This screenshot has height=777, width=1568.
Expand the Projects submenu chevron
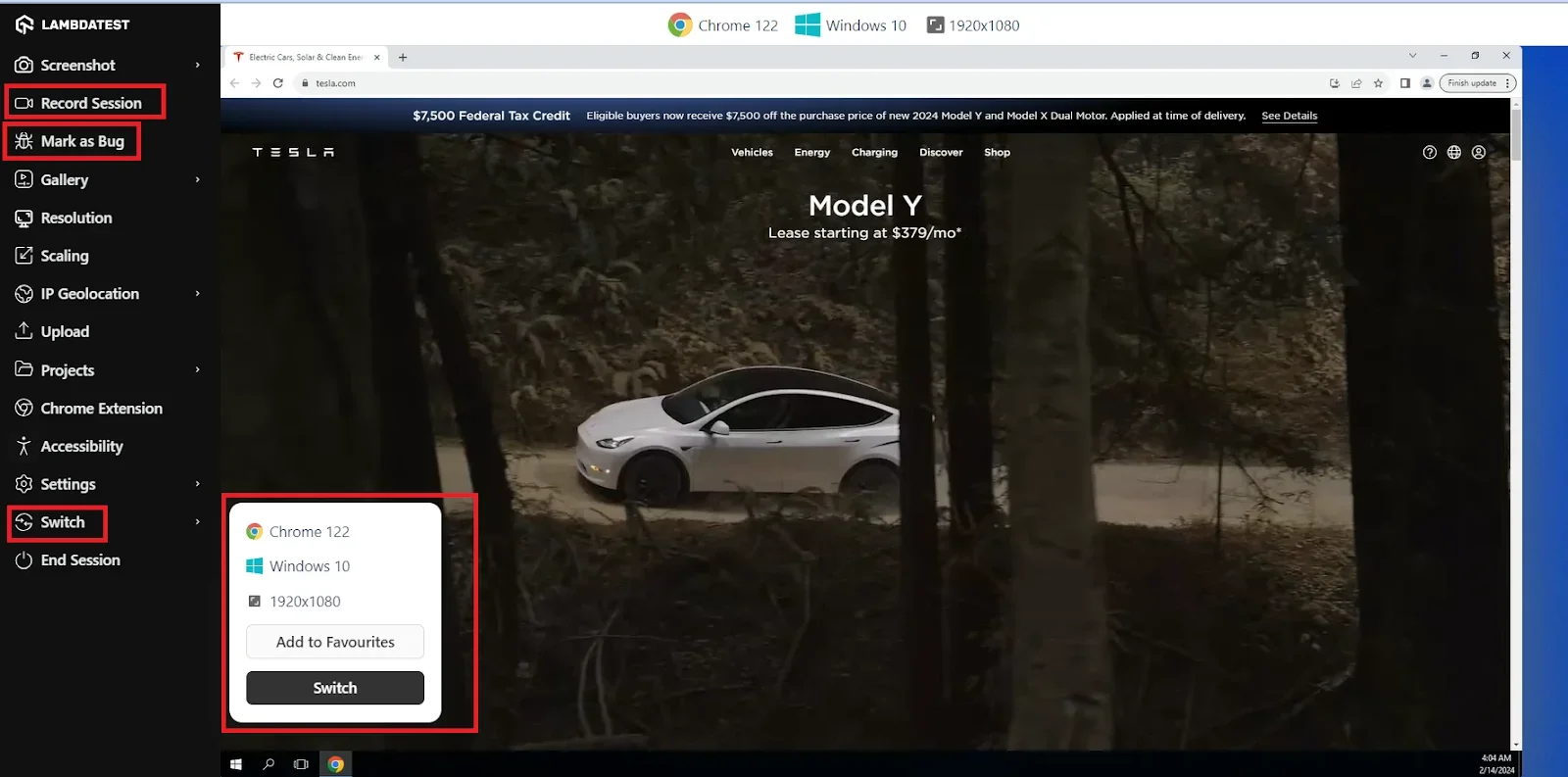pyautogui.click(x=198, y=369)
